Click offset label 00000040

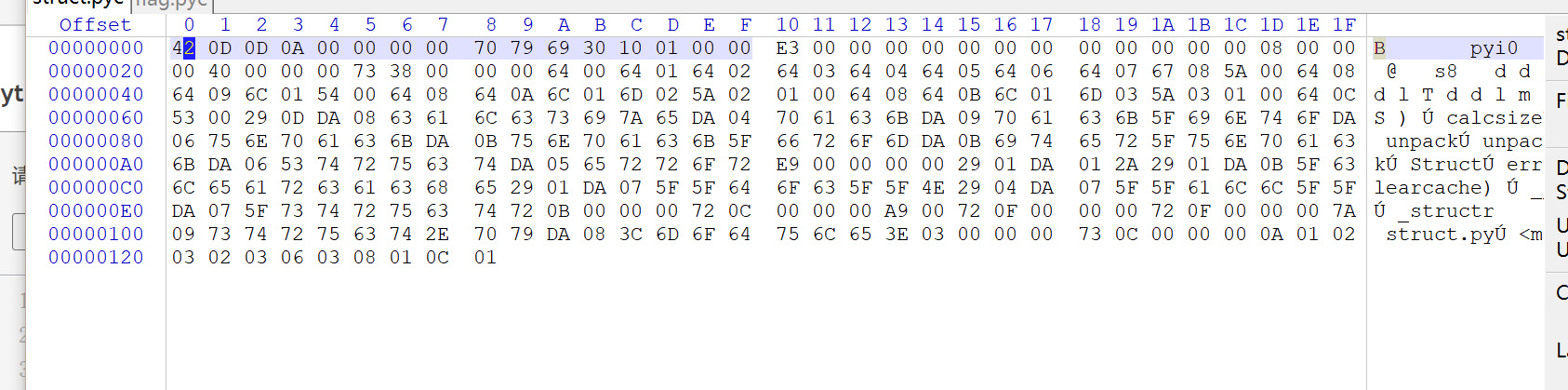pyautogui.click(x=96, y=95)
